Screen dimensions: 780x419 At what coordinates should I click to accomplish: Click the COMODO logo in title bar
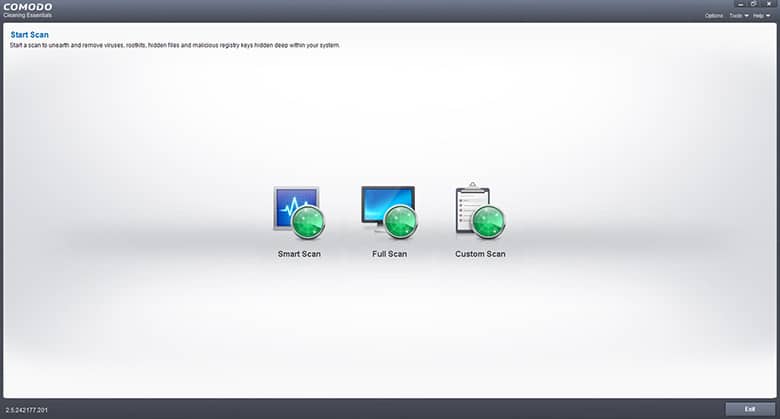pos(28,7)
